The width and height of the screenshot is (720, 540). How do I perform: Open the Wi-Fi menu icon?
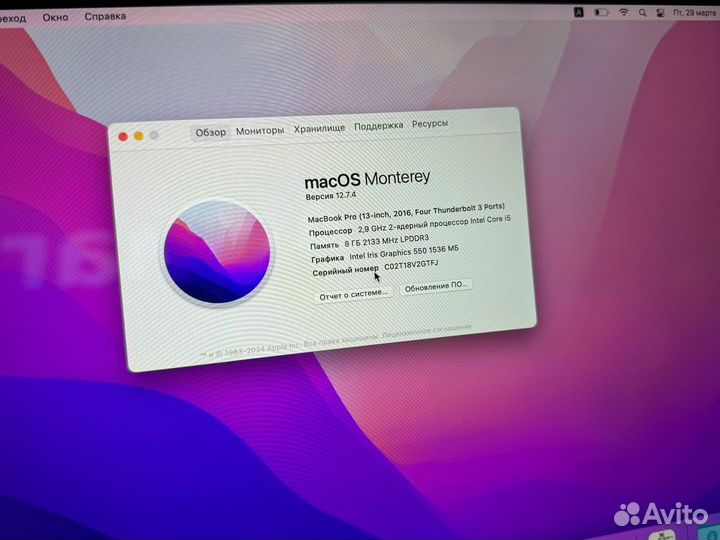(623, 13)
